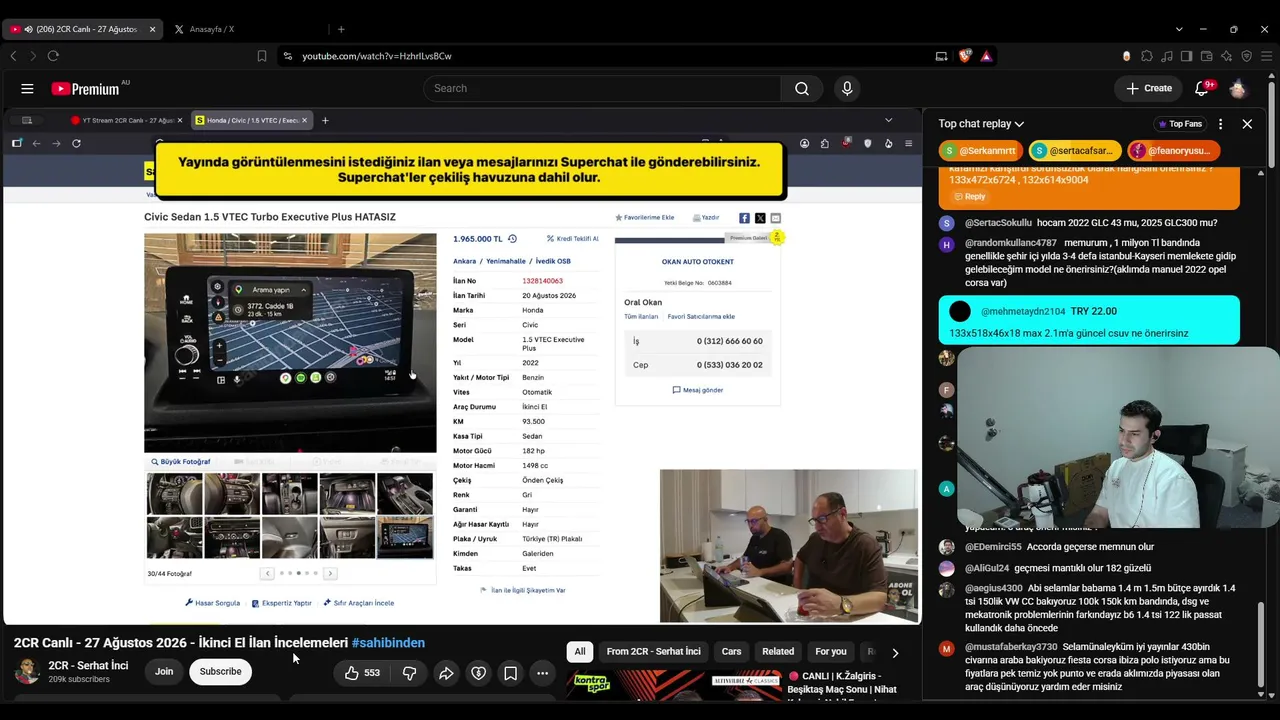Open the browser tab search chevron

tap(1179, 29)
